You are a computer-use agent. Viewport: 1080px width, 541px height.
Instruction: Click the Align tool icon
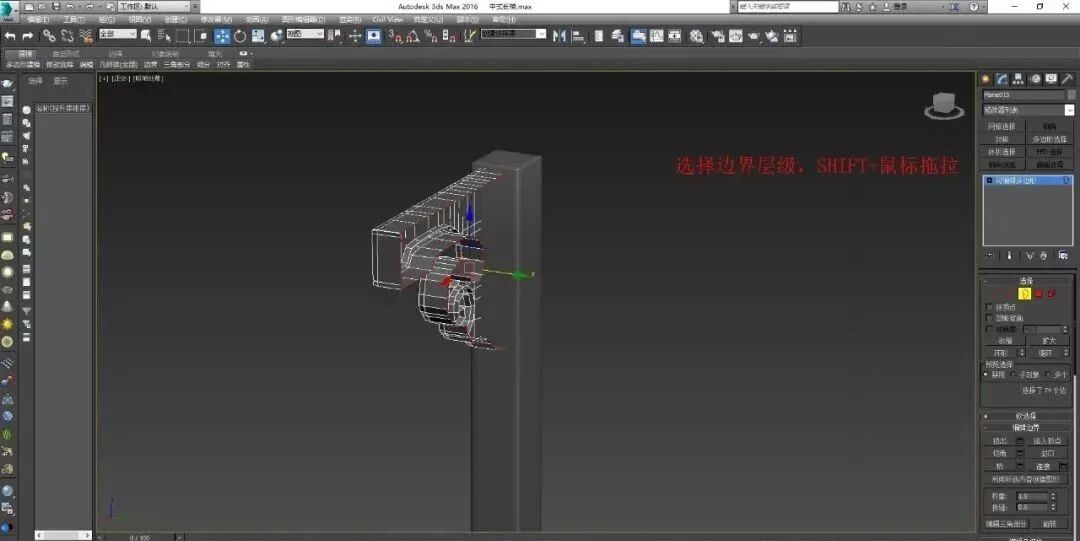coord(578,36)
